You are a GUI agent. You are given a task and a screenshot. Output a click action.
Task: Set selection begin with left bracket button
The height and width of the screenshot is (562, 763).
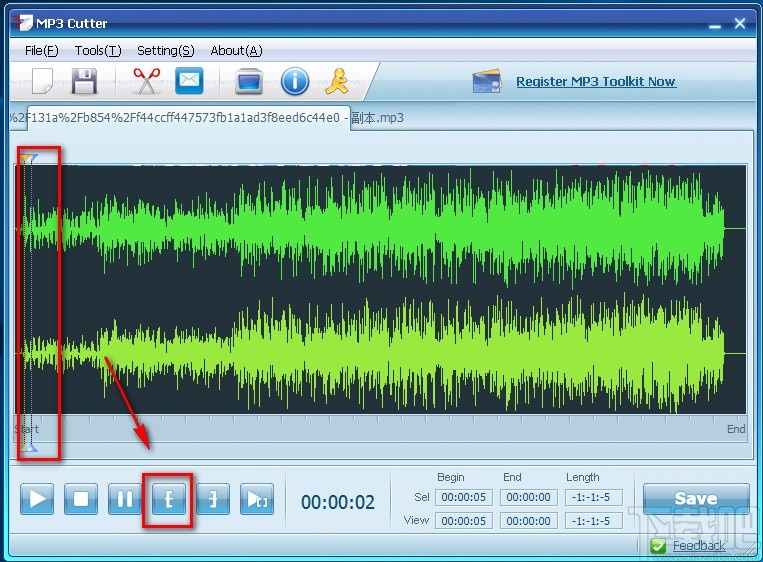tap(169, 499)
